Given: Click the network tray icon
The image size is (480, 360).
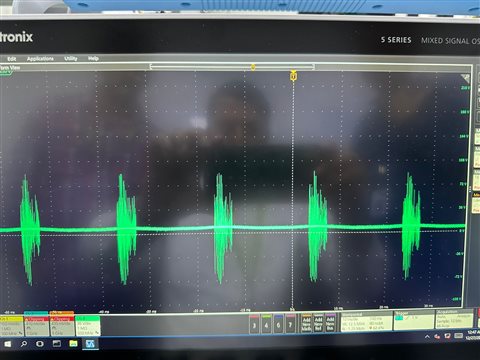Looking at the screenshot, I should pos(448,336).
